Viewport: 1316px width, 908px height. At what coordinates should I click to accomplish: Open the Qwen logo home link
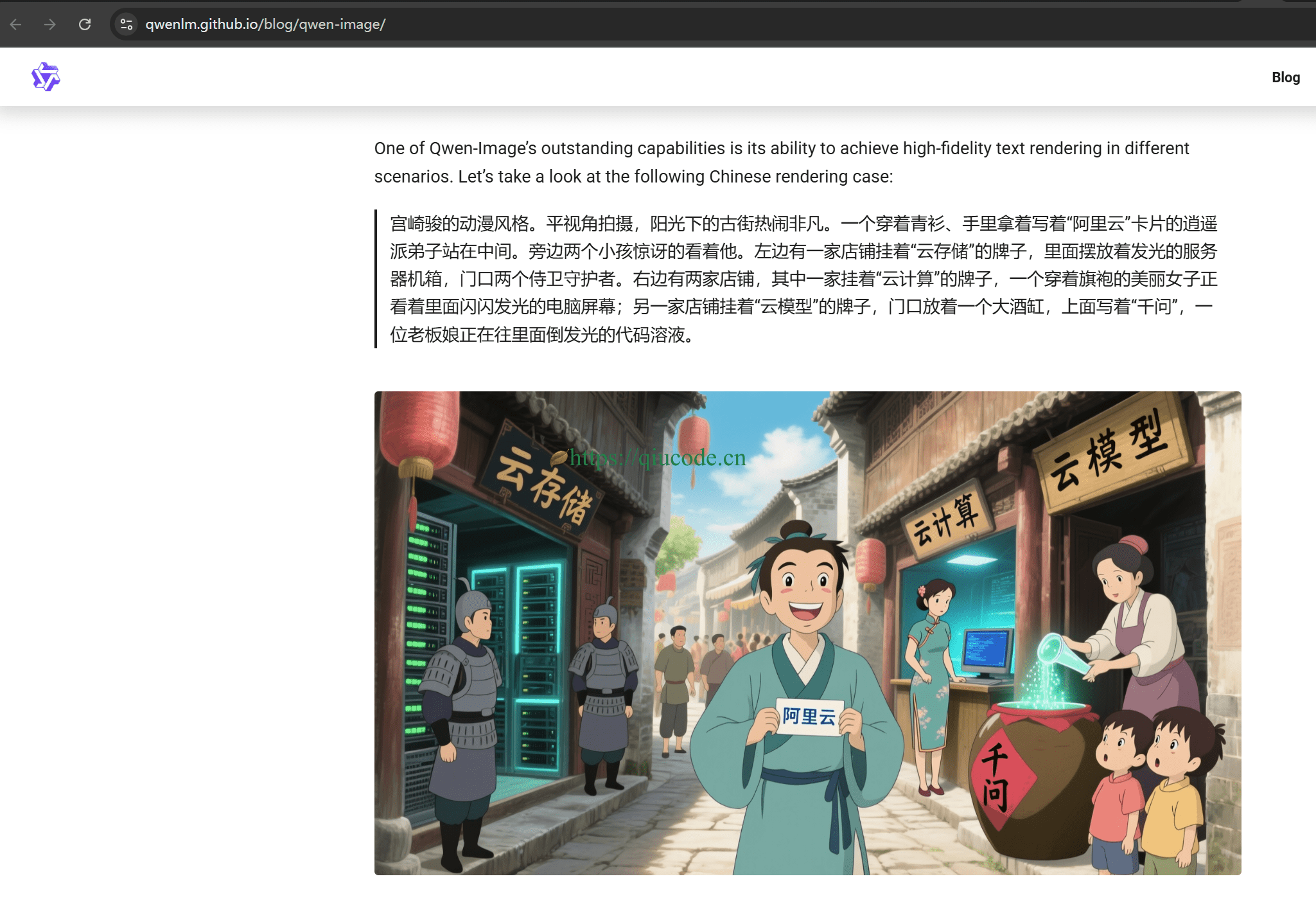point(46,77)
